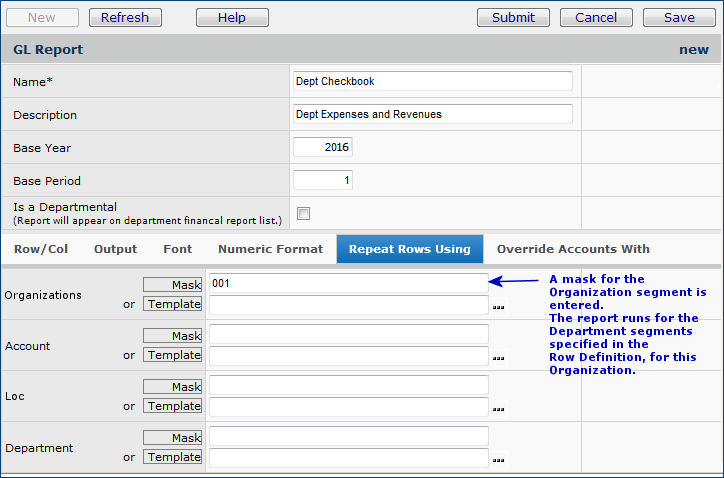
Task: Click the Account Template button
Action: tap(172, 355)
